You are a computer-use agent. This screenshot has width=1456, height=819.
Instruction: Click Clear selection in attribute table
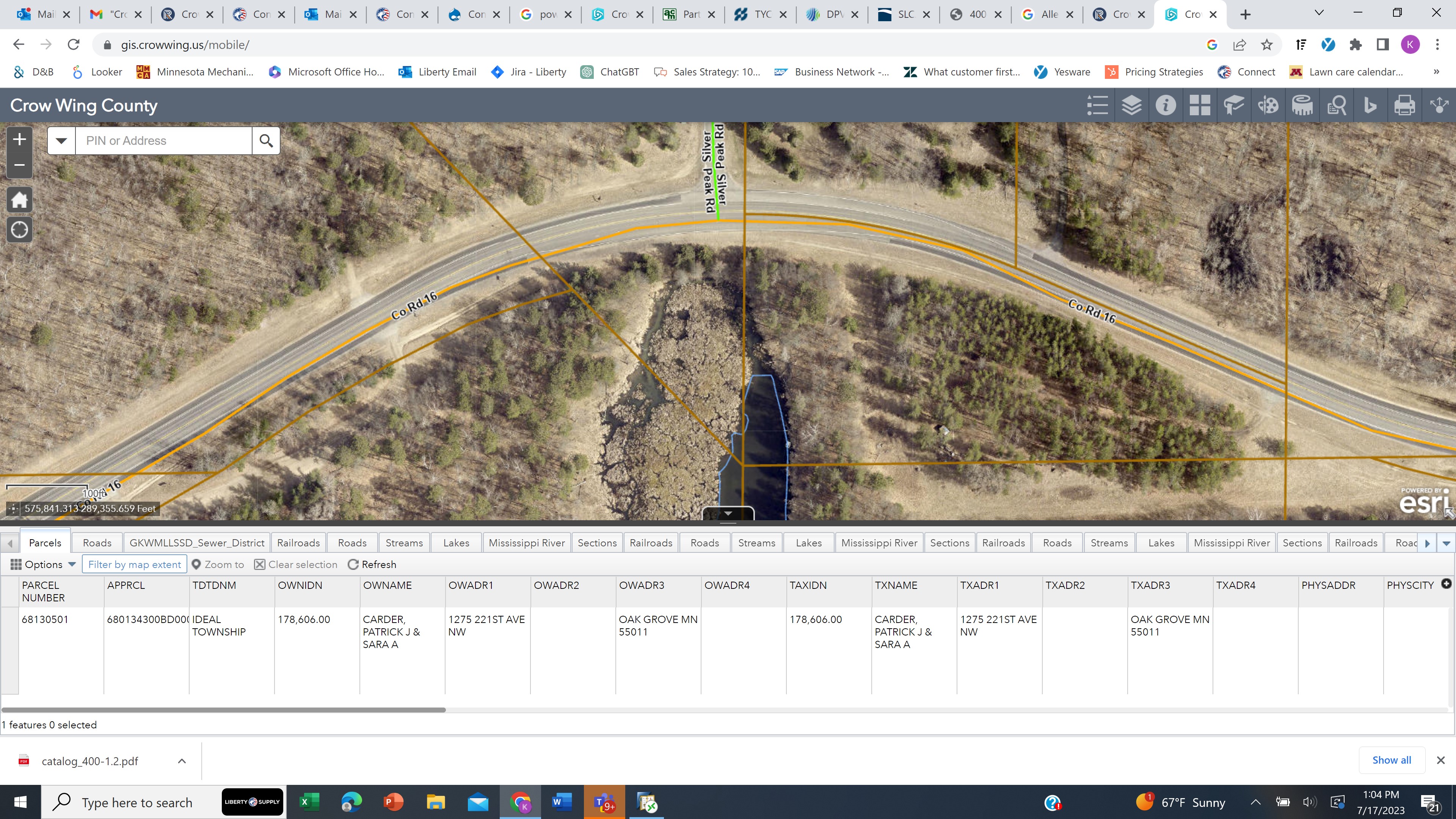pyautogui.click(x=296, y=564)
